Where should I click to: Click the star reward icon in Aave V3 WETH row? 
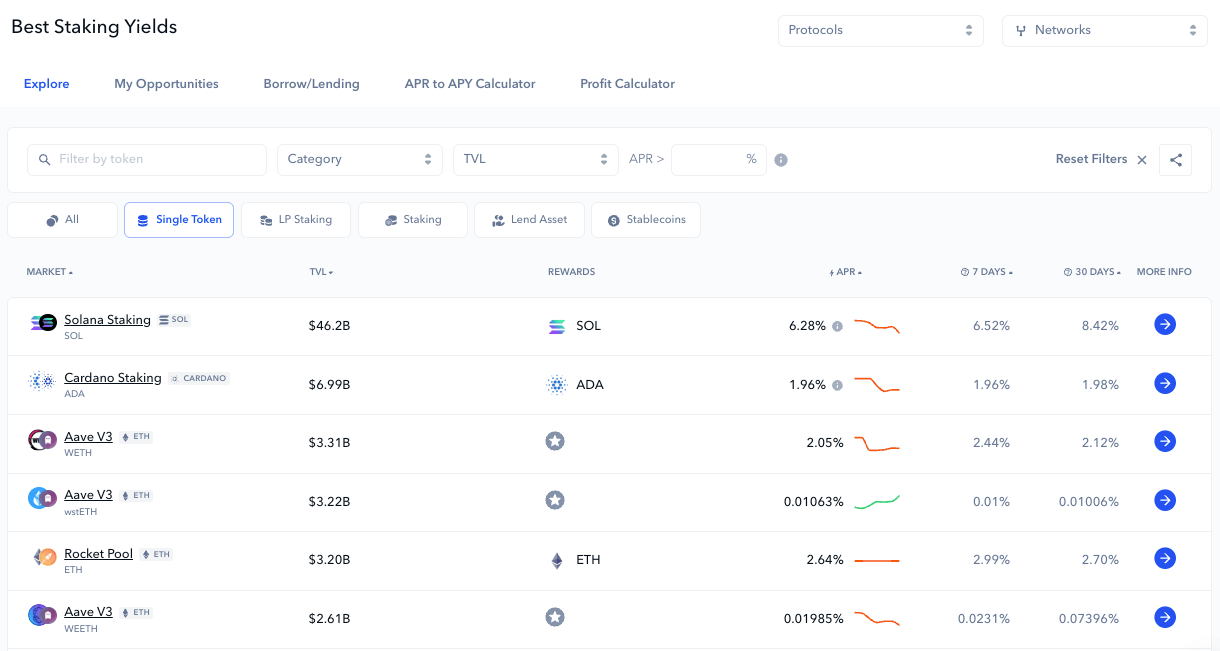click(555, 441)
